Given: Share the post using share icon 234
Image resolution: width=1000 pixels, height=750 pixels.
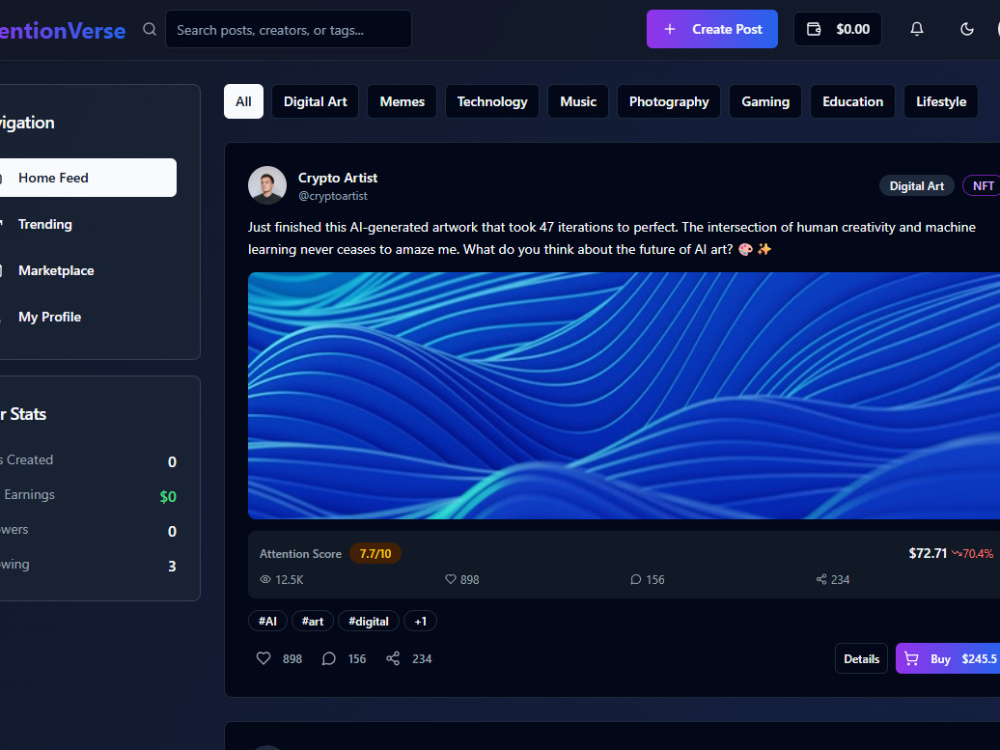Looking at the screenshot, I should (x=393, y=658).
